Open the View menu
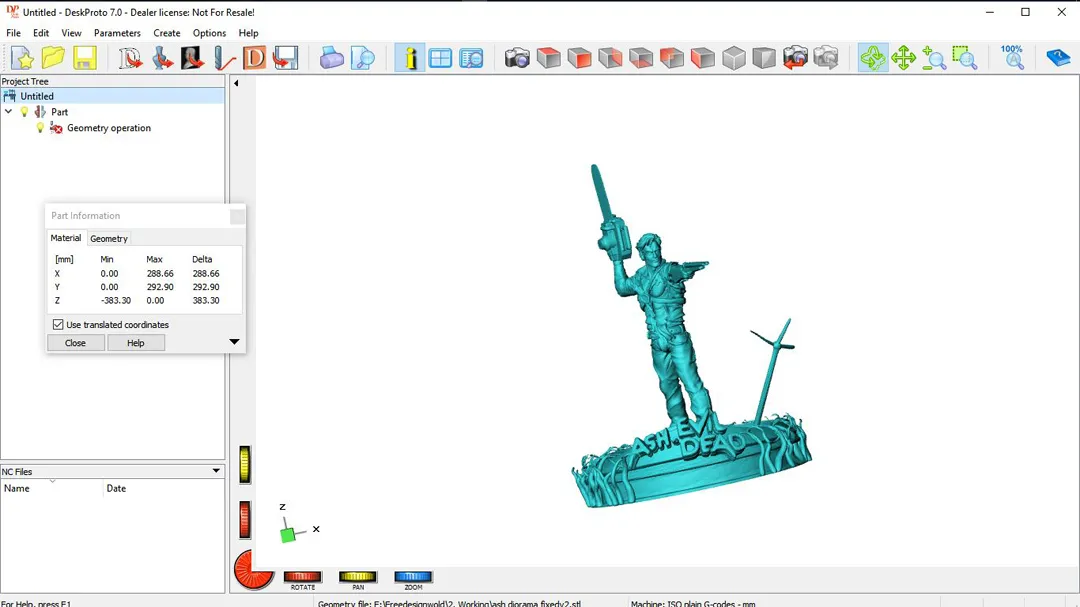 point(71,33)
